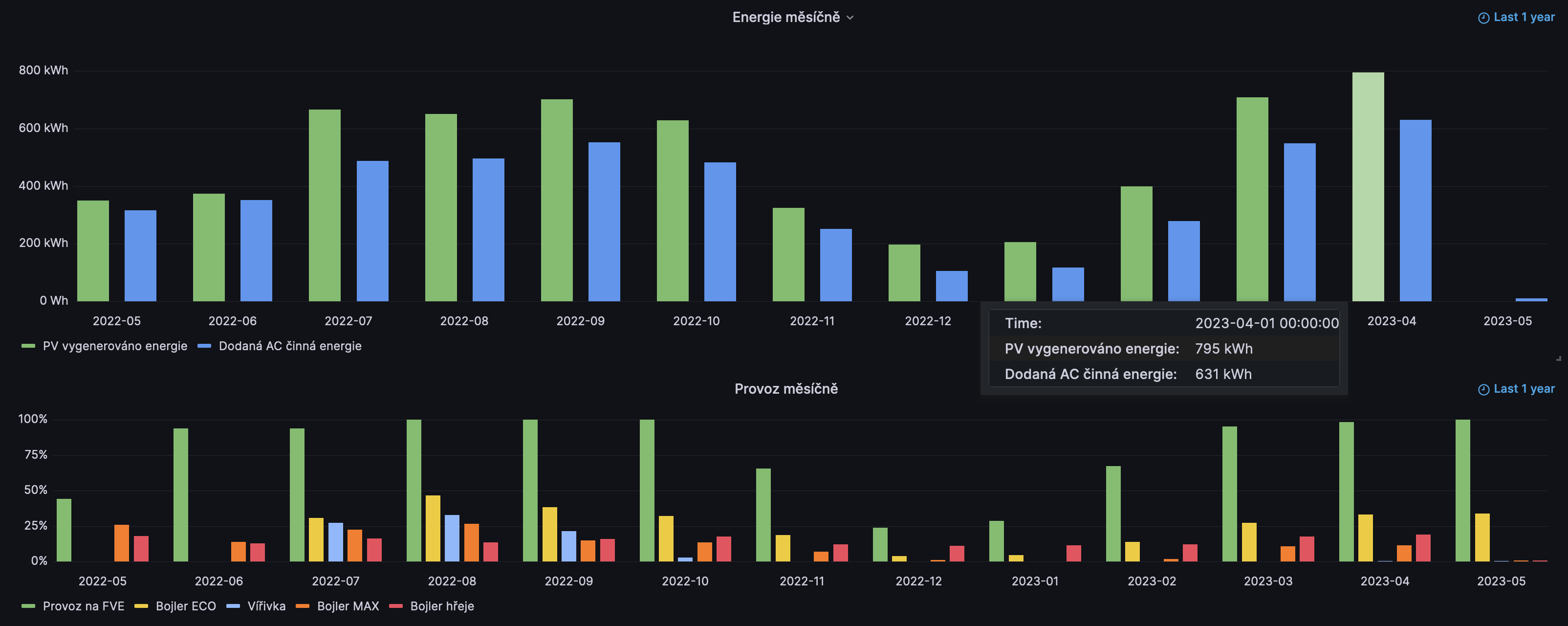Click the orange Bojler MAX legend color swatch

303,606
